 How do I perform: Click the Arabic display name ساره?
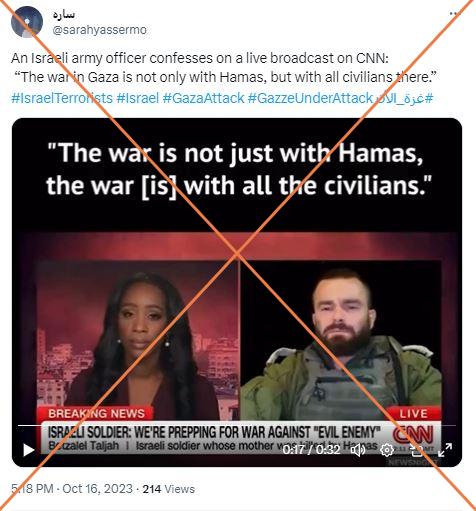tap(64, 14)
